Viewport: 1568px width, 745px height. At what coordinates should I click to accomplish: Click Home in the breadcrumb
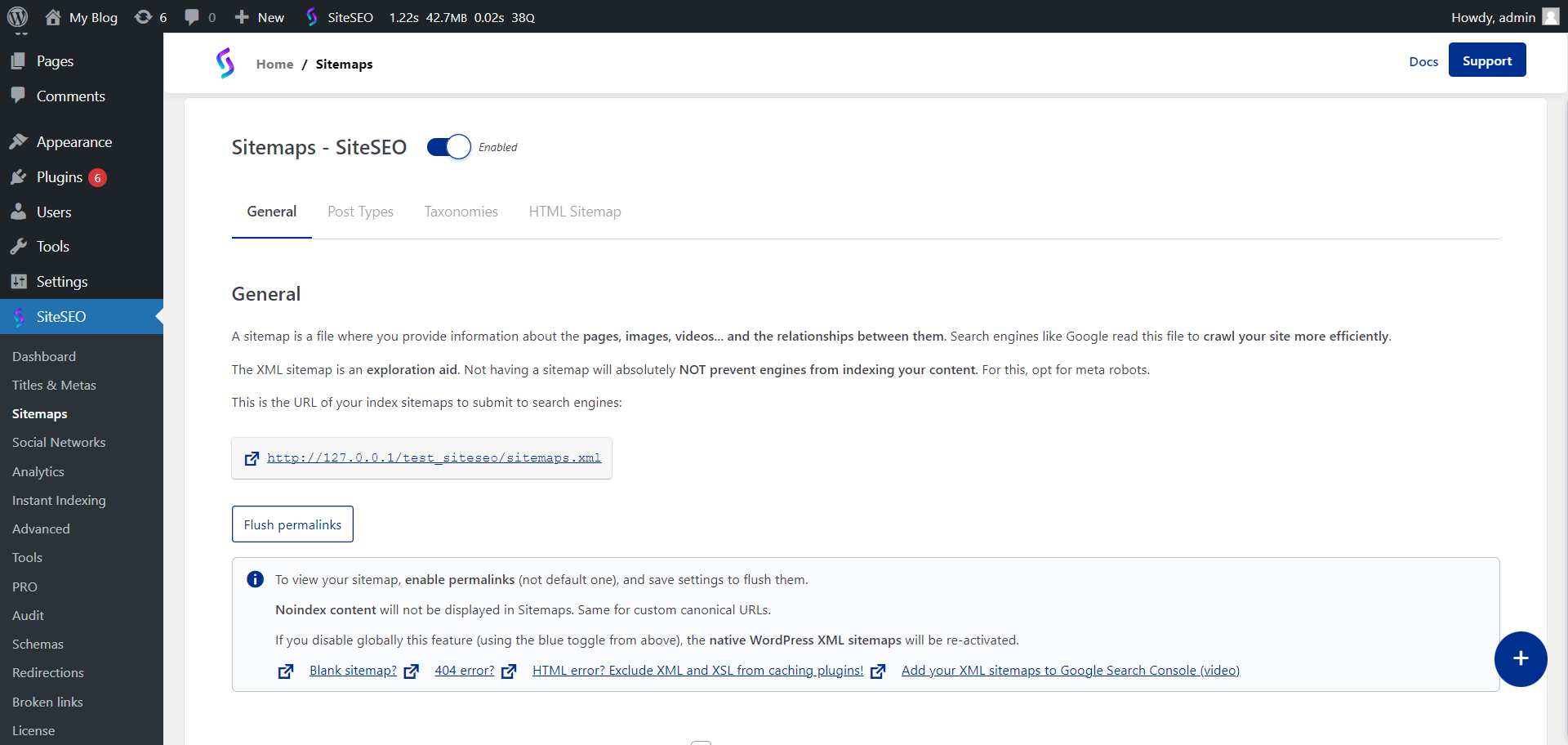pos(274,64)
